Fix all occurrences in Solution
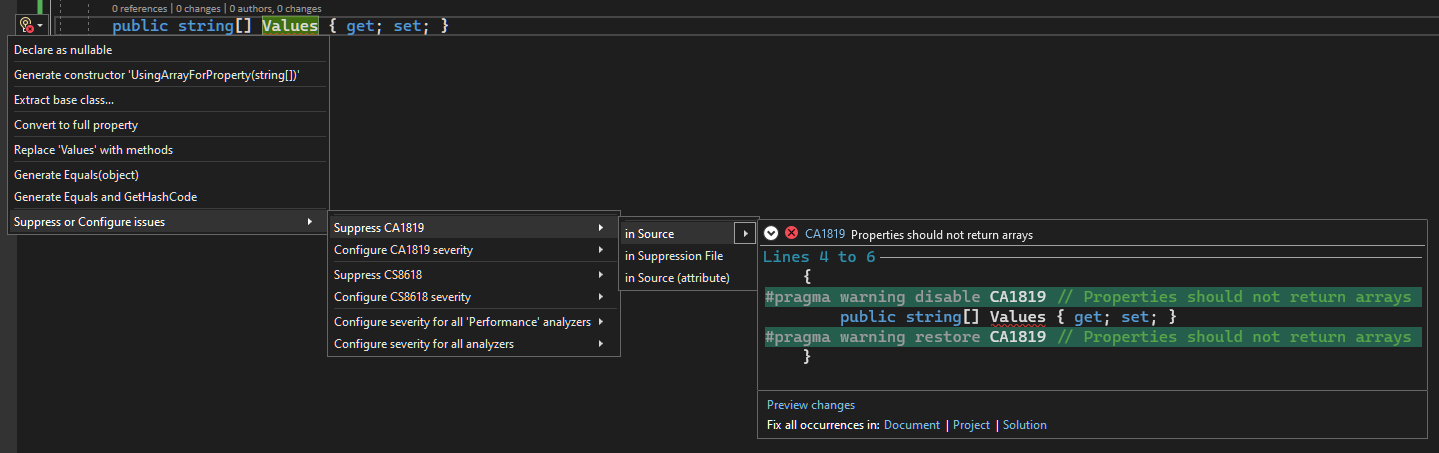This screenshot has height=453, width=1439. (x=1025, y=425)
